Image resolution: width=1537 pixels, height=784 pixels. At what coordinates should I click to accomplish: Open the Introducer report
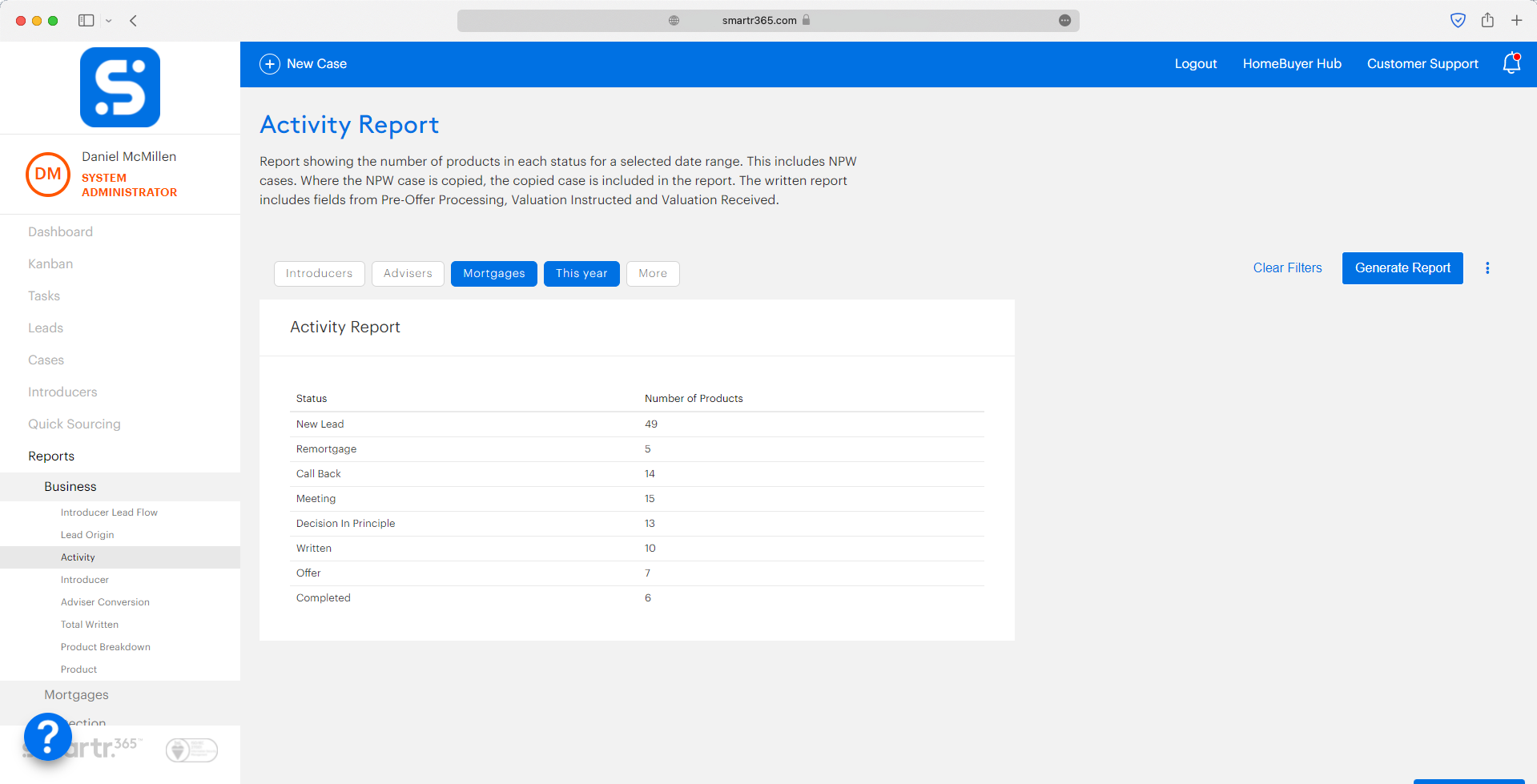click(x=85, y=580)
